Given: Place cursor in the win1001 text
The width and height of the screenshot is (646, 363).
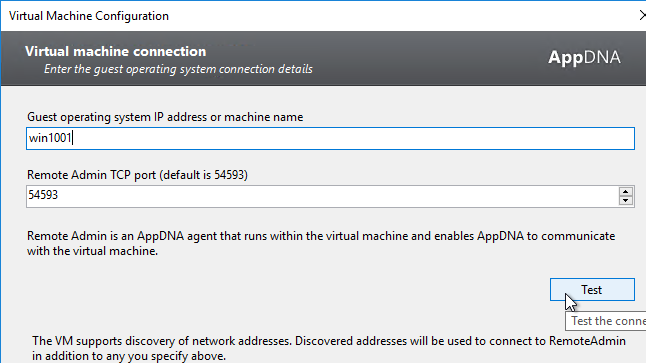Looking at the screenshot, I should (50, 138).
